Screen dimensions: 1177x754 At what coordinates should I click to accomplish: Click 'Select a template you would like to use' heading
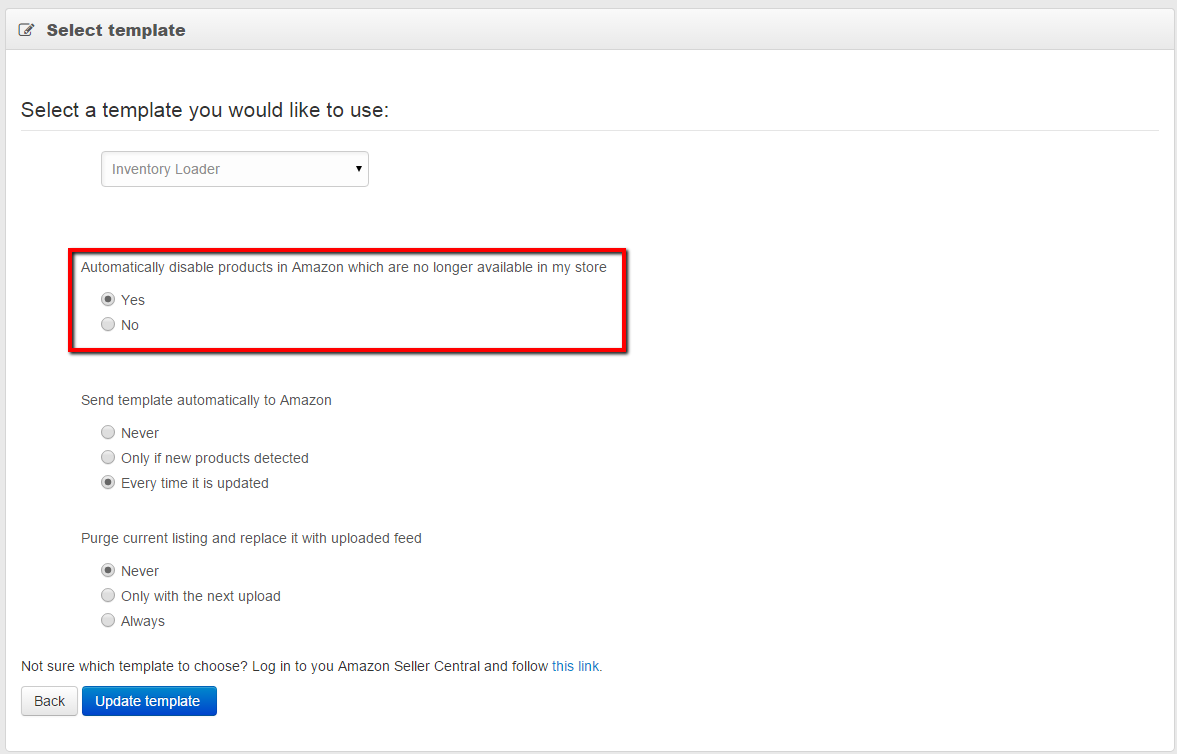pos(205,110)
